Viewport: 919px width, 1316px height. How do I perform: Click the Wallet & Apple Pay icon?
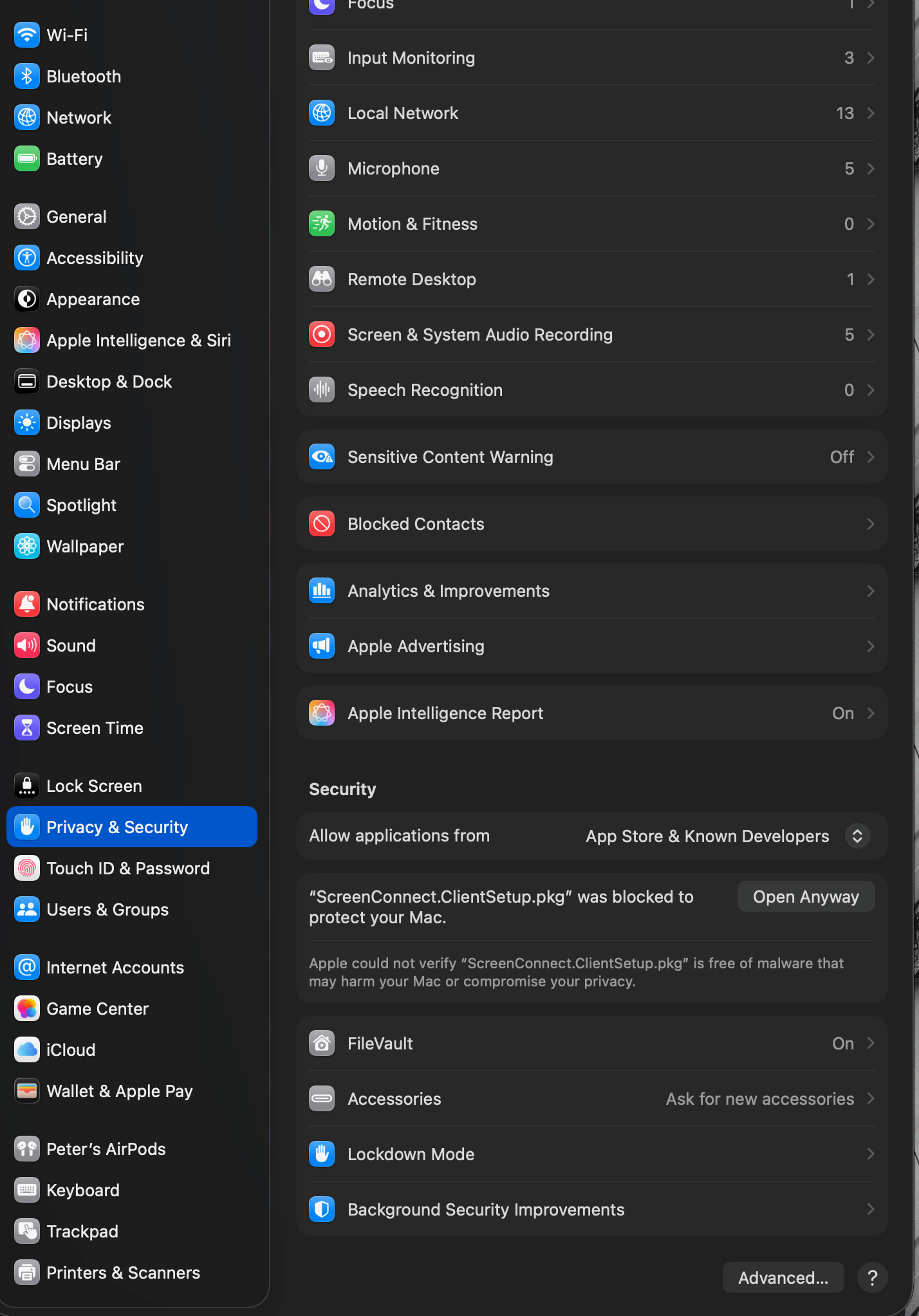tap(27, 1091)
